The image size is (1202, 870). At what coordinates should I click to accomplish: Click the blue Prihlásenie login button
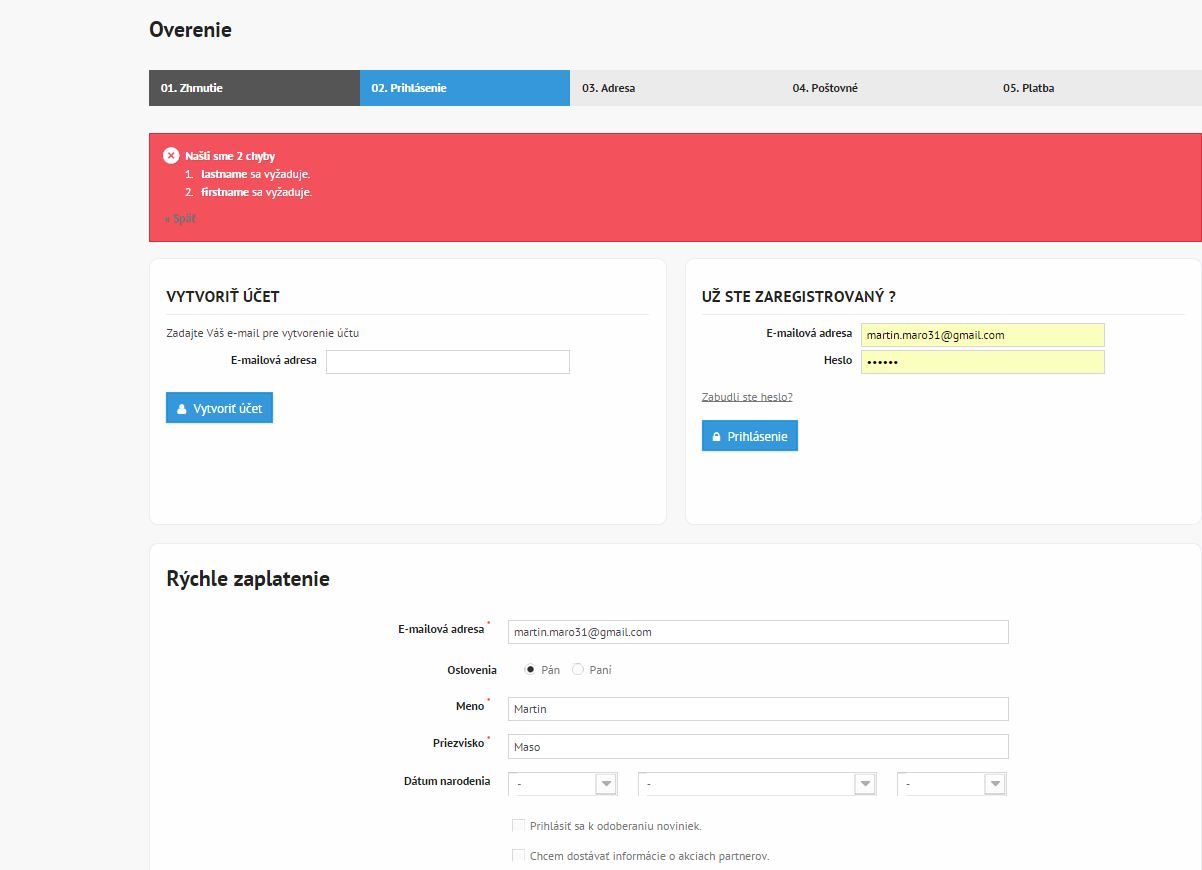click(x=750, y=436)
